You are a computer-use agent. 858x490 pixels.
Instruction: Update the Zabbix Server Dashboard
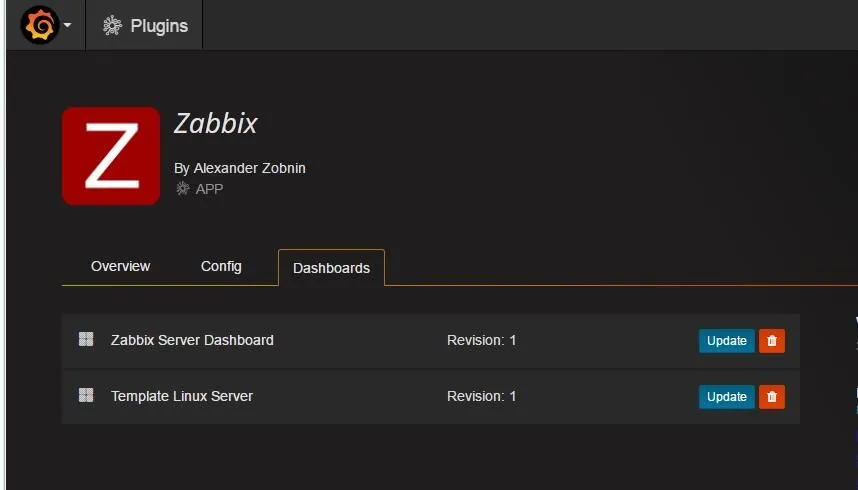click(726, 341)
